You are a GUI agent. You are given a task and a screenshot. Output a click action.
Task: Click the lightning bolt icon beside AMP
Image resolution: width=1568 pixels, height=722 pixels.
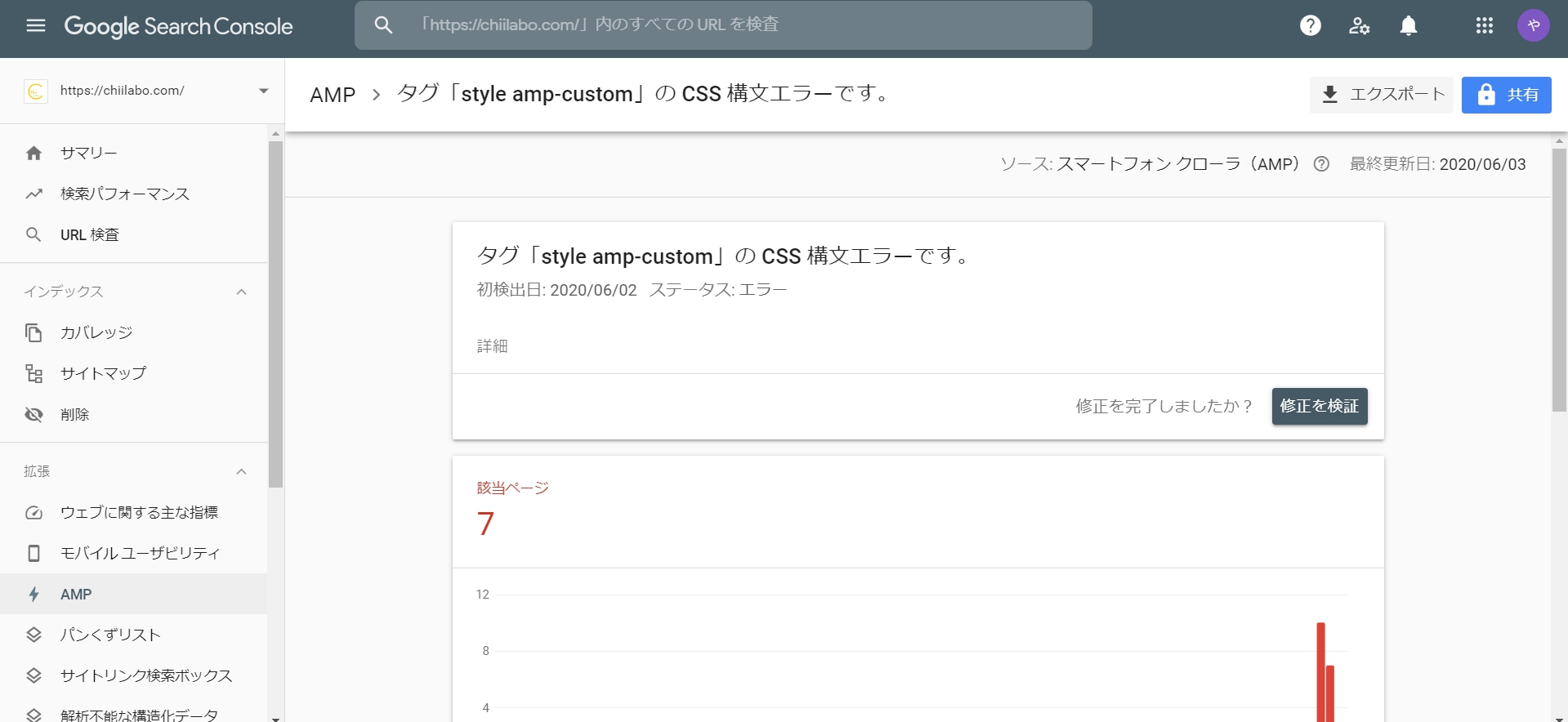pyautogui.click(x=34, y=594)
